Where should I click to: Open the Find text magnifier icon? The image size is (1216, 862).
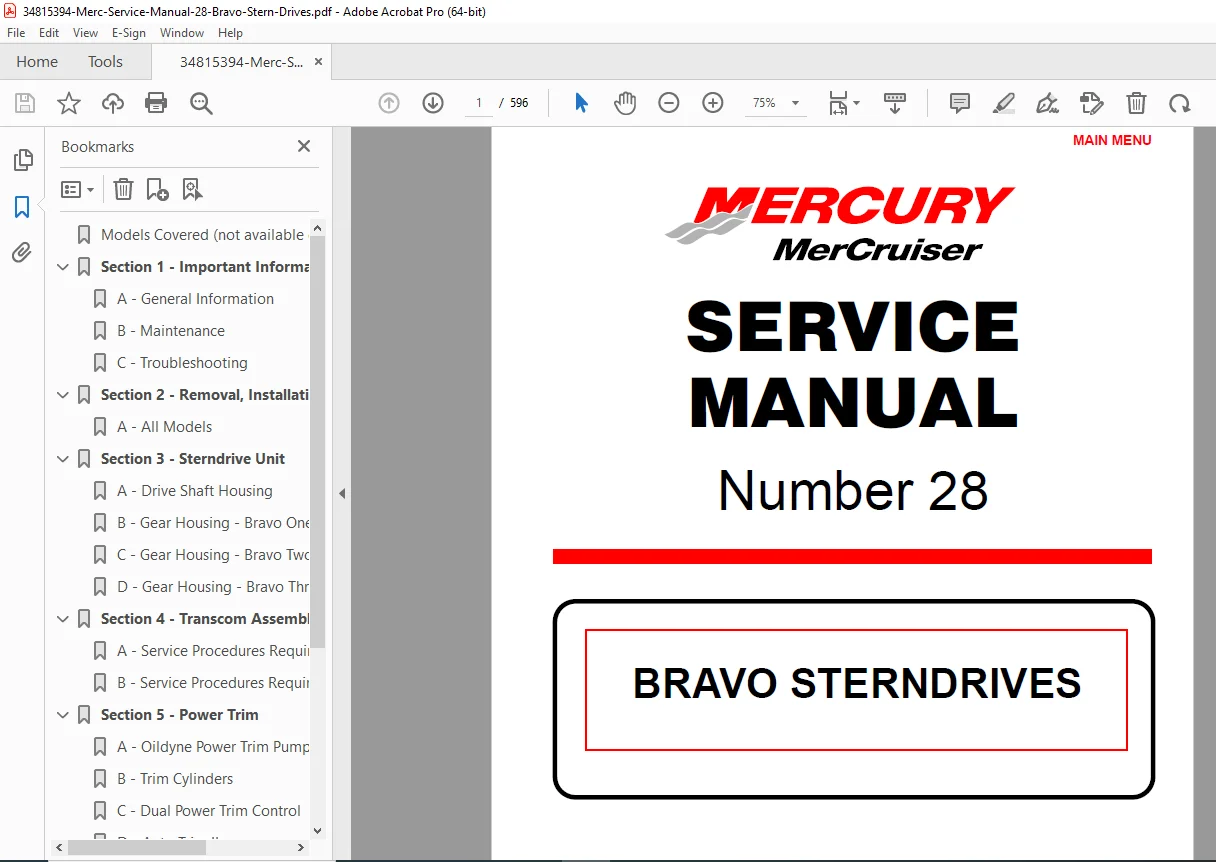[201, 103]
